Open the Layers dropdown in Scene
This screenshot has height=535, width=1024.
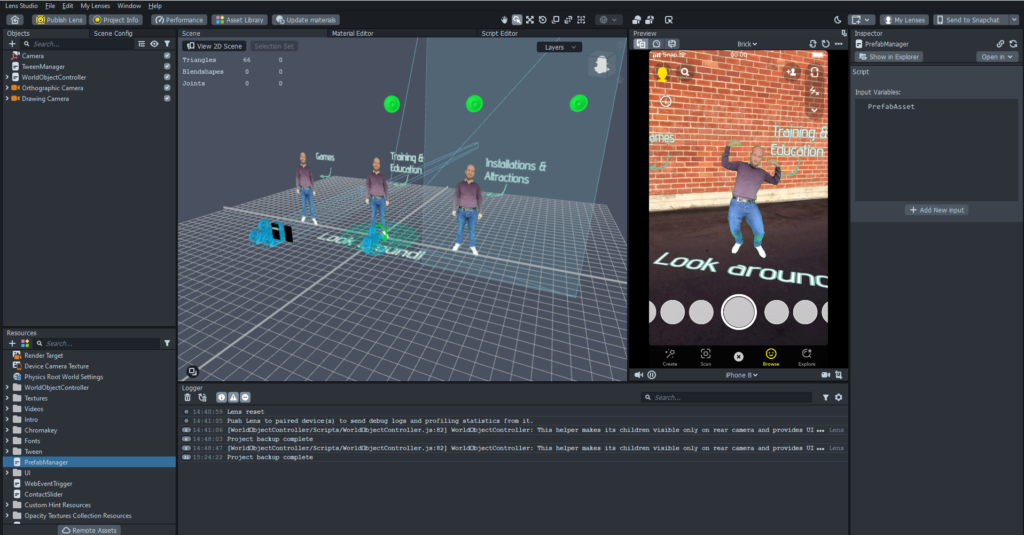click(560, 47)
